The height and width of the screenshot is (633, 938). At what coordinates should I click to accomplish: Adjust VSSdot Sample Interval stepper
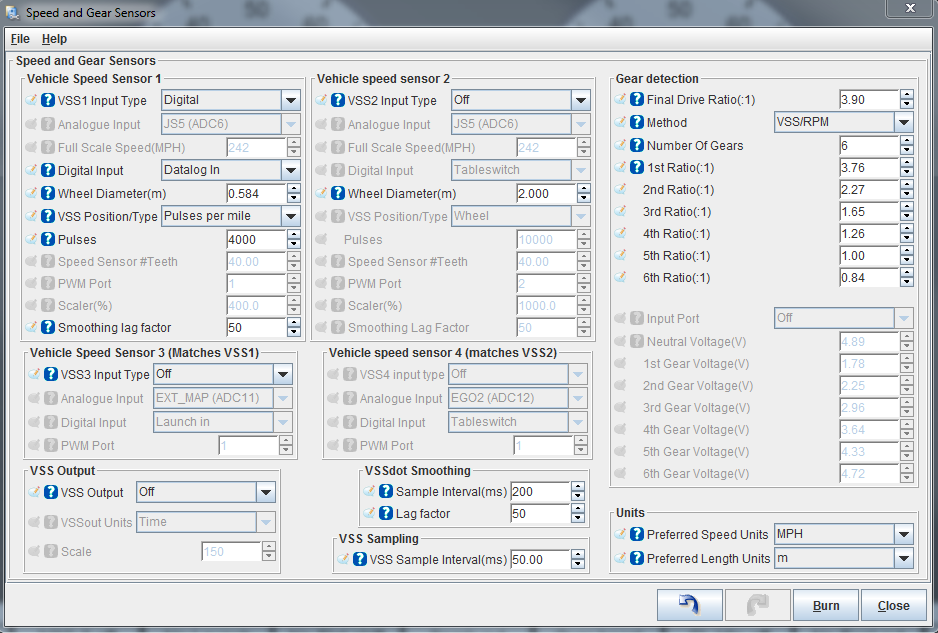click(577, 492)
